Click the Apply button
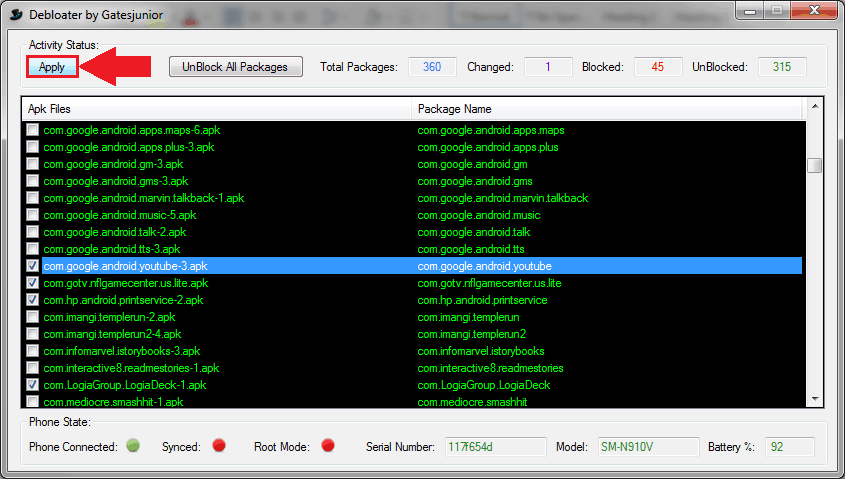The image size is (845, 479). (52, 67)
